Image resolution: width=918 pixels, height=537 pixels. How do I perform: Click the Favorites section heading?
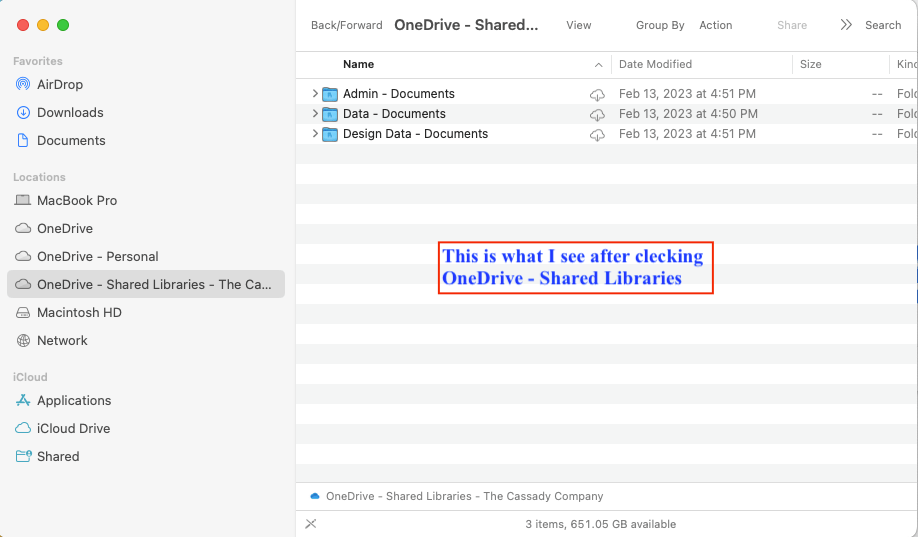coord(37,61)
